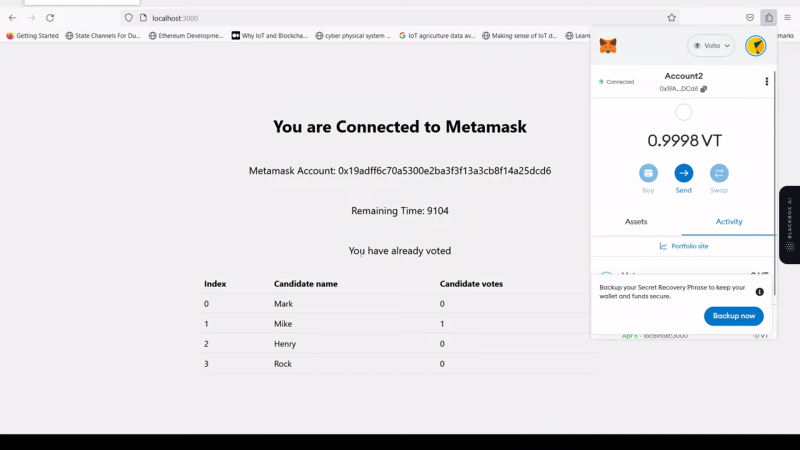Open Account2 options three-dot menu
Screen dimensions: 800x450
pyautogui.click(x=766, y=82)
